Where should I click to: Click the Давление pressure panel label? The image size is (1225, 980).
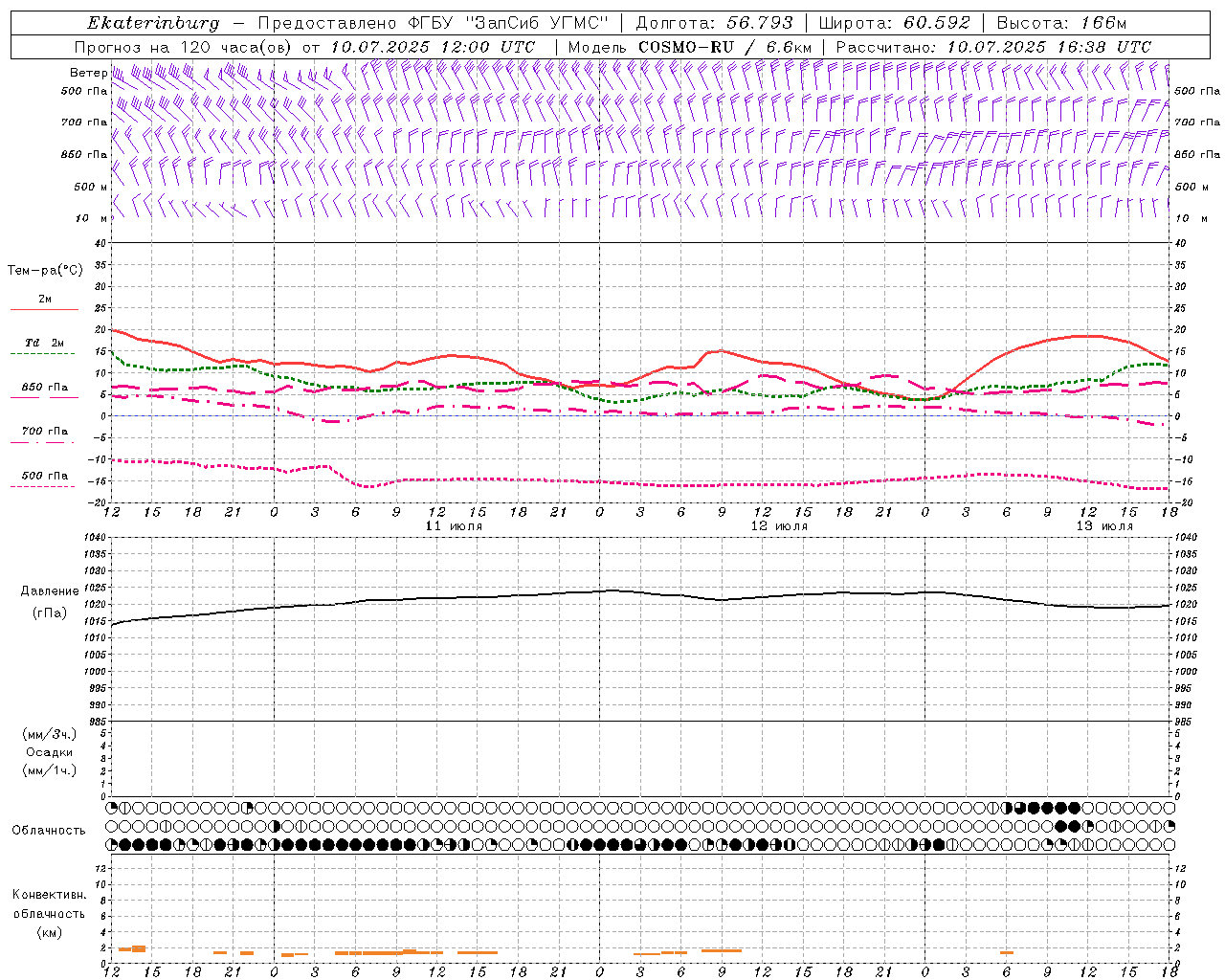pyautogui.click(x=50, y=591)
